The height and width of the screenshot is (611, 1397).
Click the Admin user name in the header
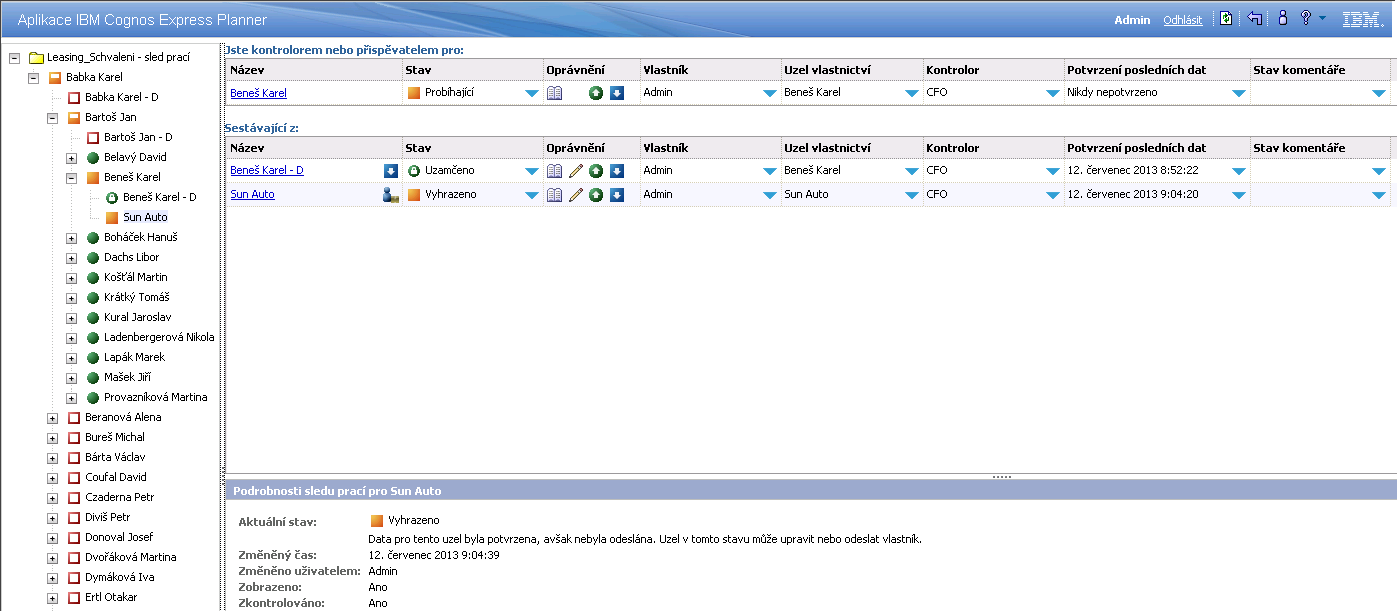[x=1134, y=20]
